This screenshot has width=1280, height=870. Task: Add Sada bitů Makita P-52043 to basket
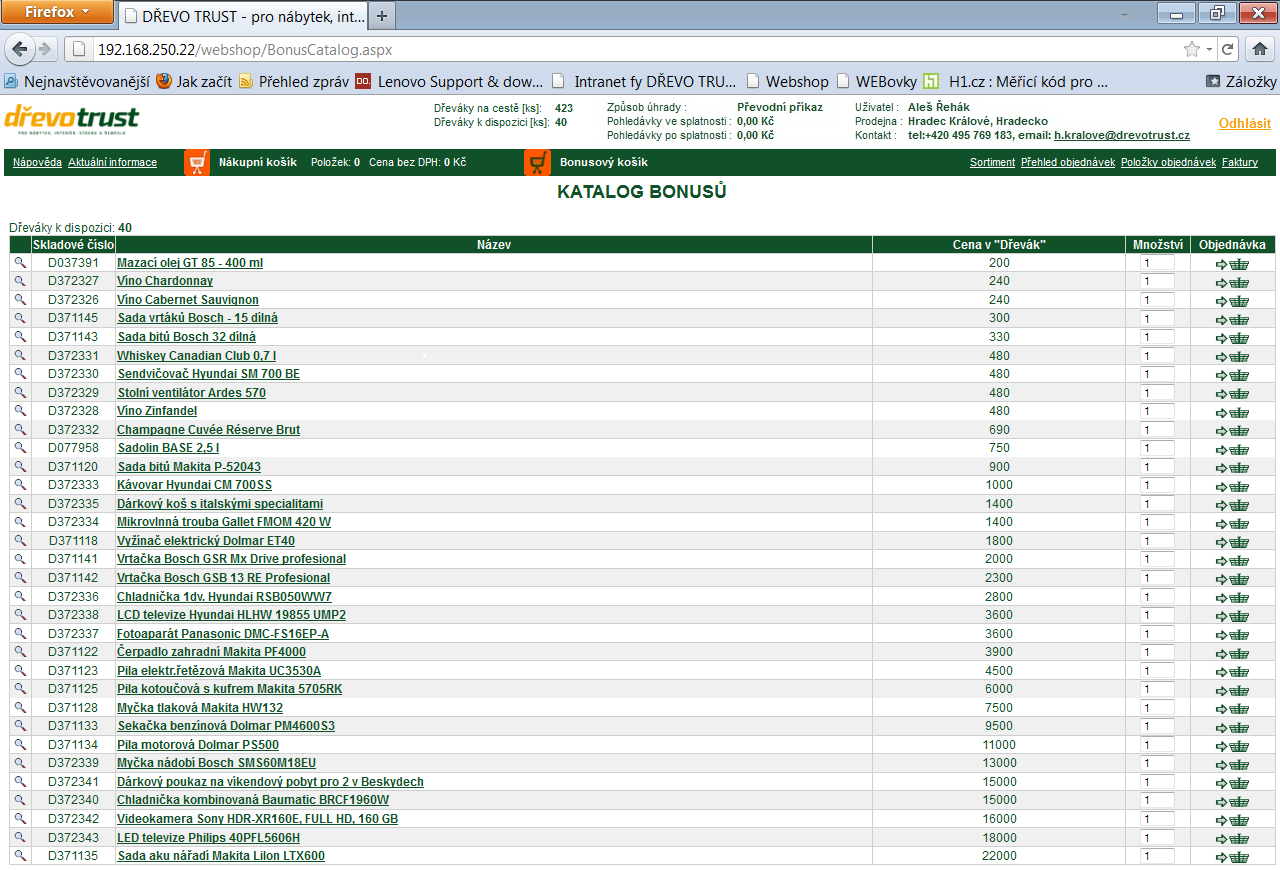tap(1233, 468)
